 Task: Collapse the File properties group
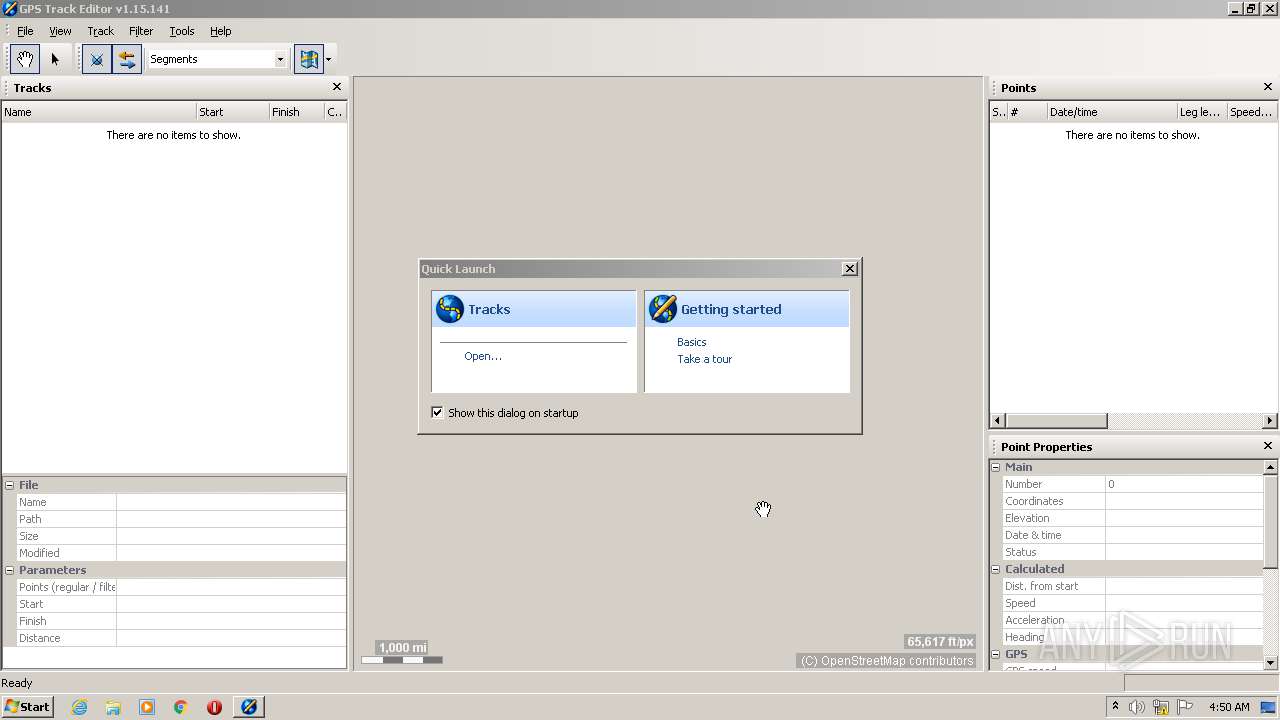10,485
